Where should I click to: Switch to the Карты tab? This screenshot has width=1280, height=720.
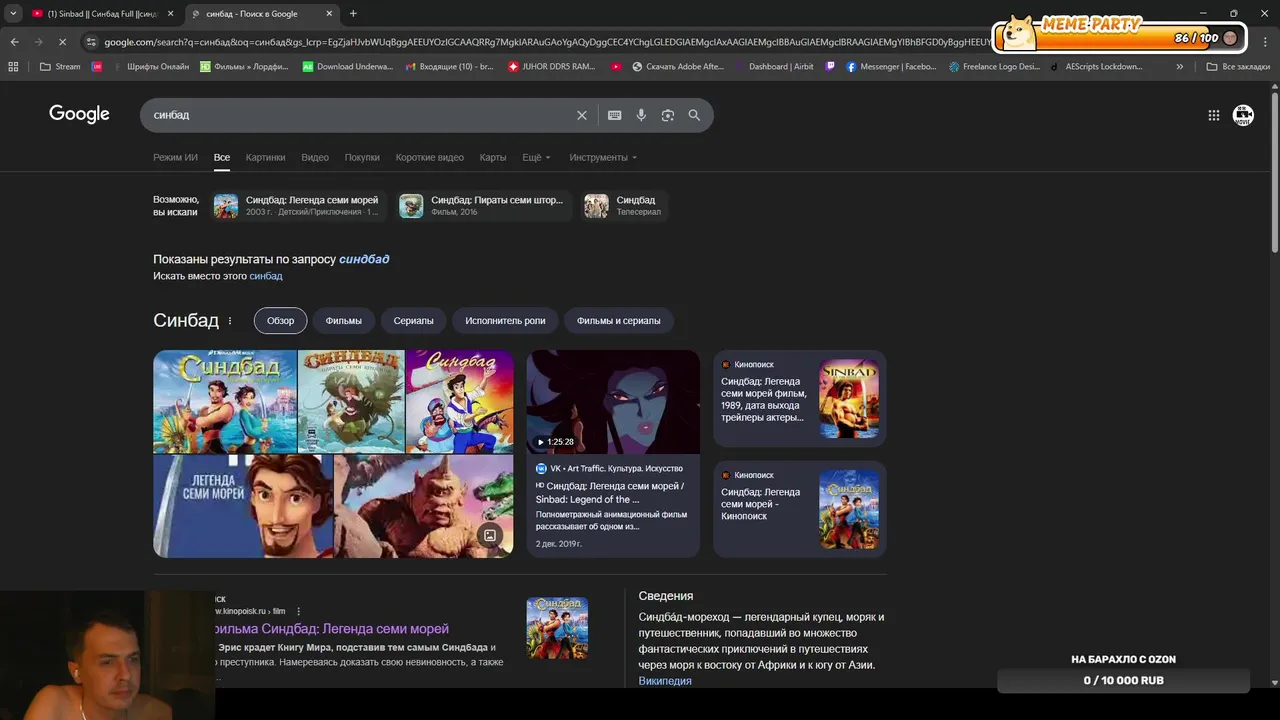(493, 157)
